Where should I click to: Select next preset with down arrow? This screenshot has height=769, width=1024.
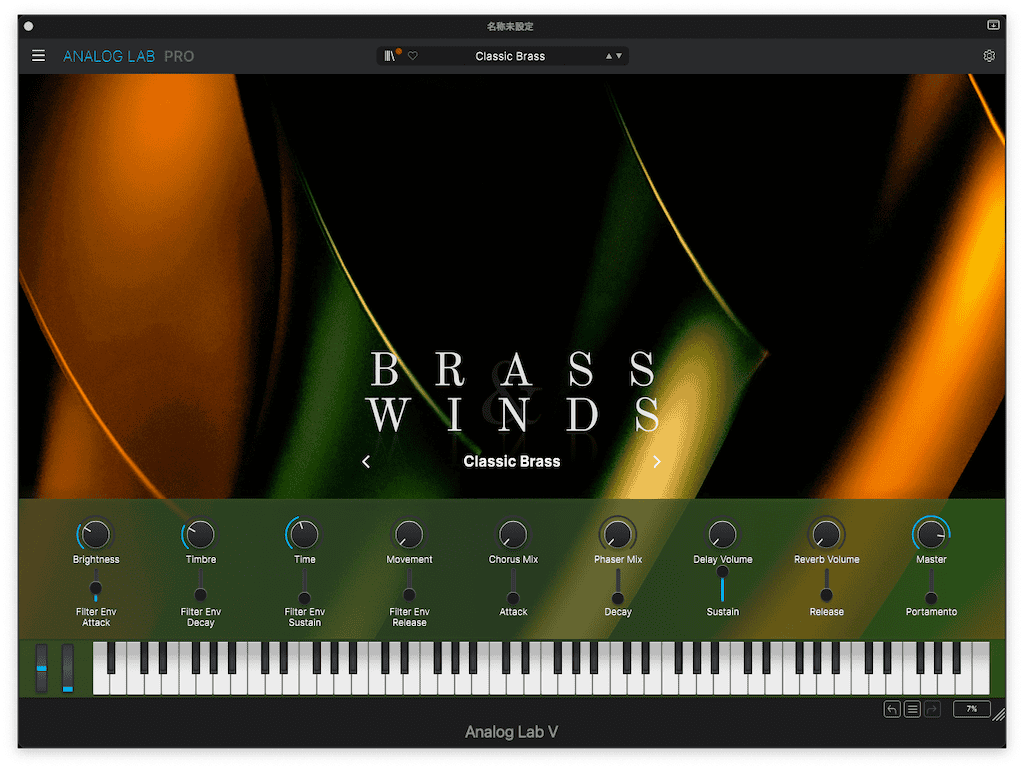pyautogui.click(x=619, y=56)
